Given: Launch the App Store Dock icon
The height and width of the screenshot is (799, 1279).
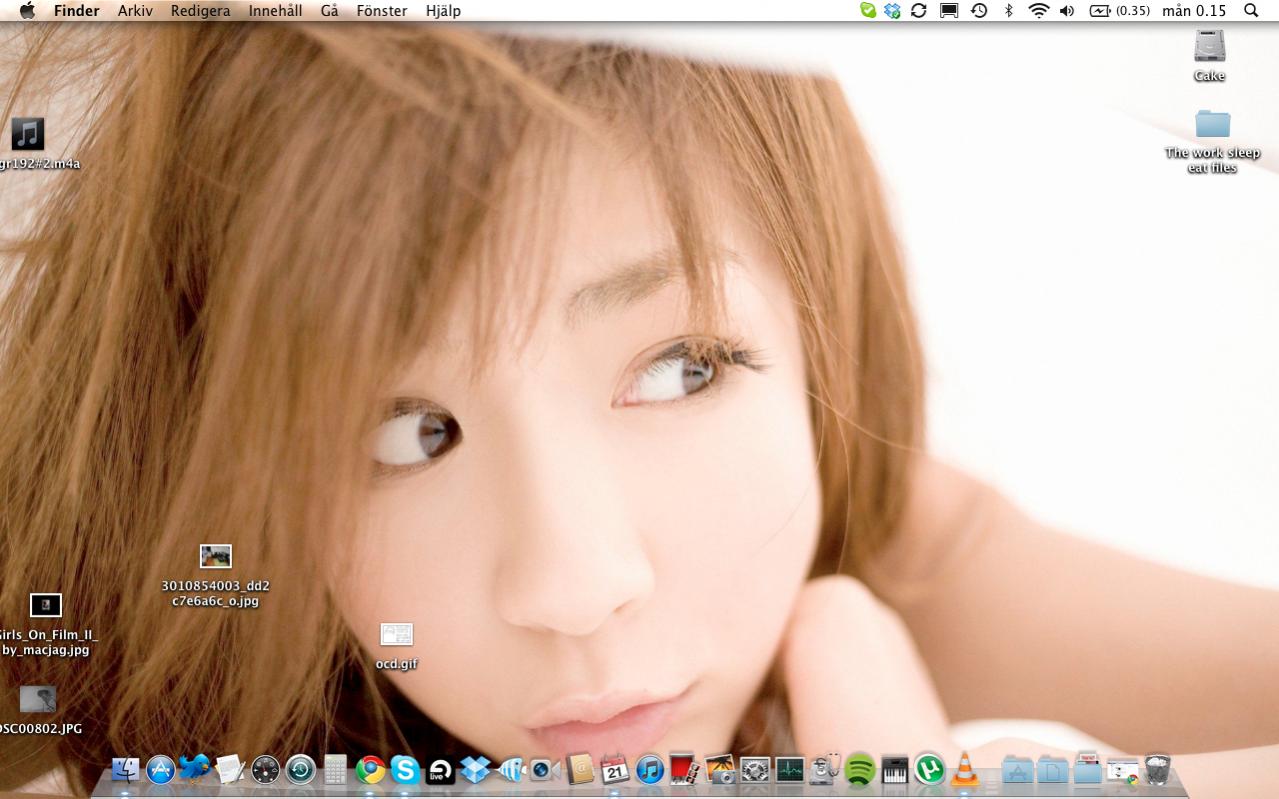Looking at the screenshot, I should tap(160, 769).
